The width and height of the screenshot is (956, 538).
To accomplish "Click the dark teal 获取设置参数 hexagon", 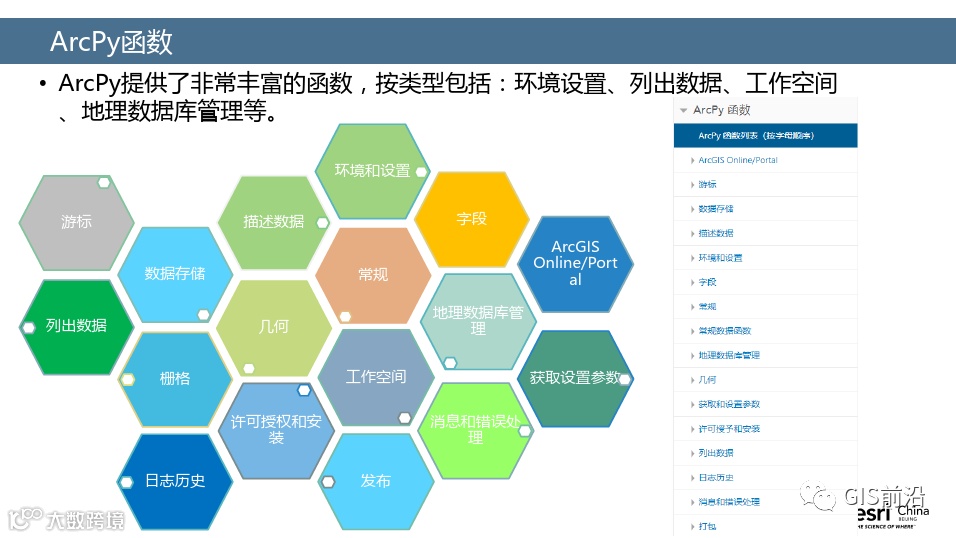I will click(575, 378).
